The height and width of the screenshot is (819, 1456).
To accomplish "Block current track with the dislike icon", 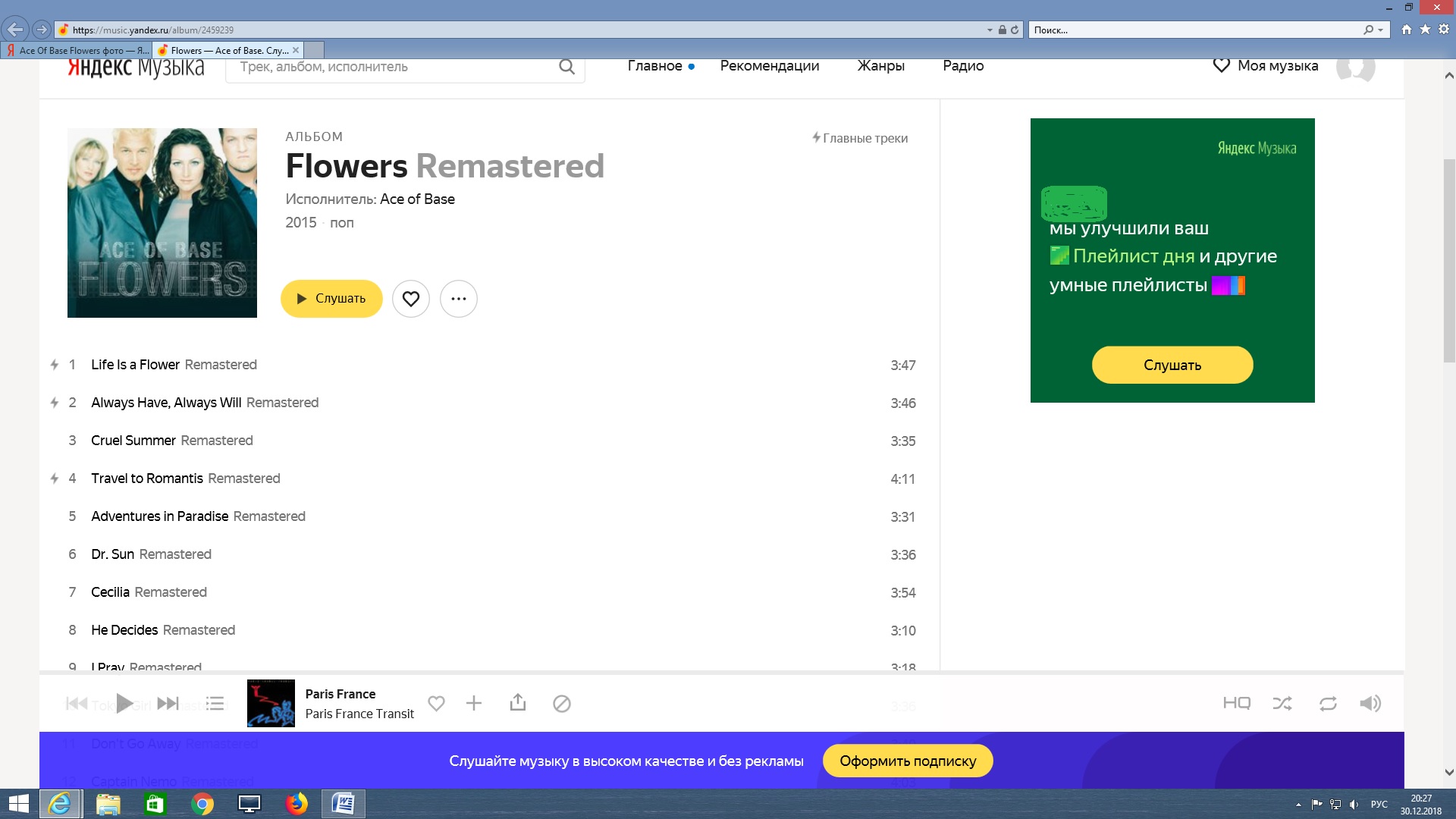I will pos(562,704).
